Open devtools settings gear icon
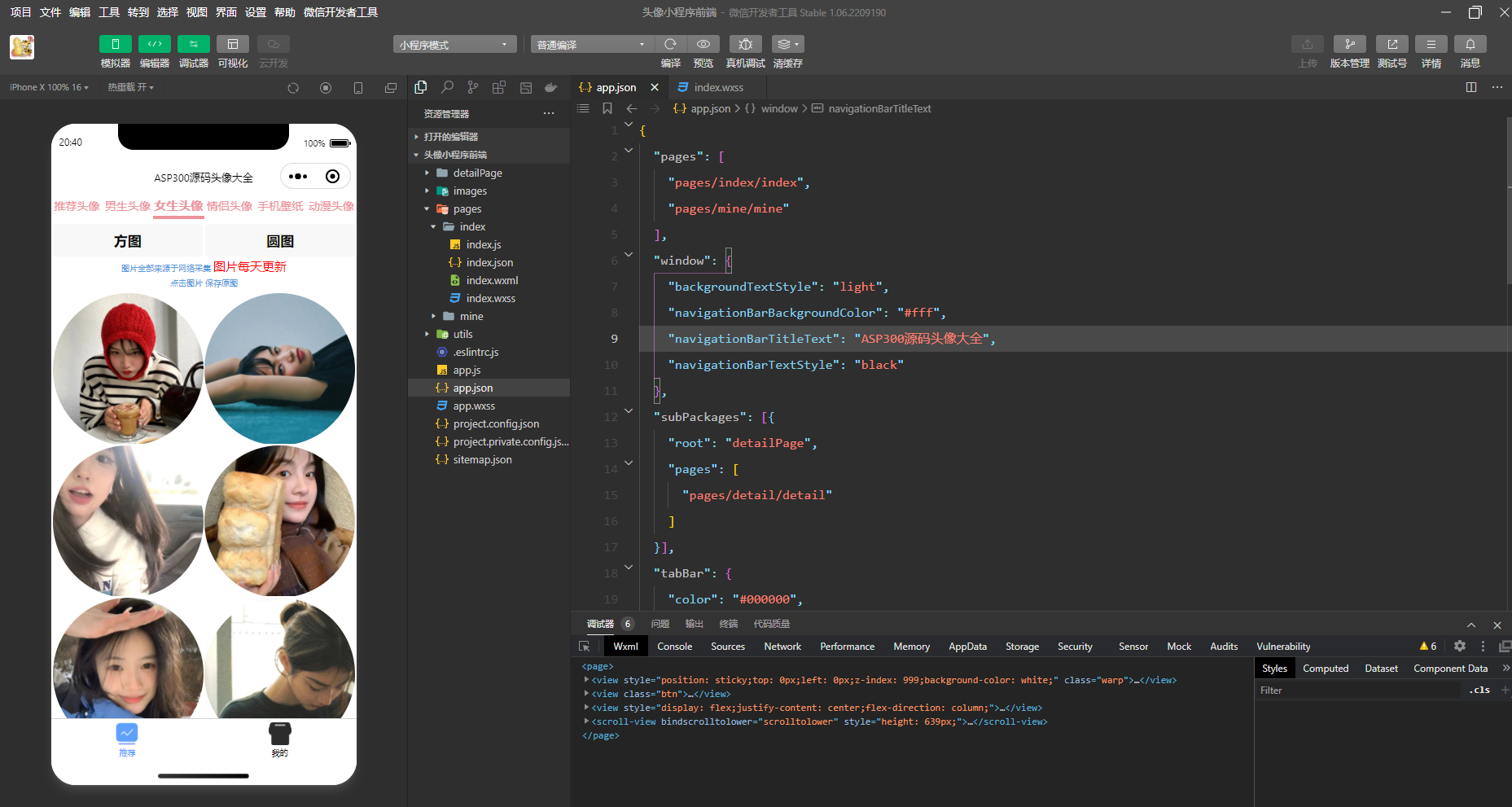 click(1459, 646)
